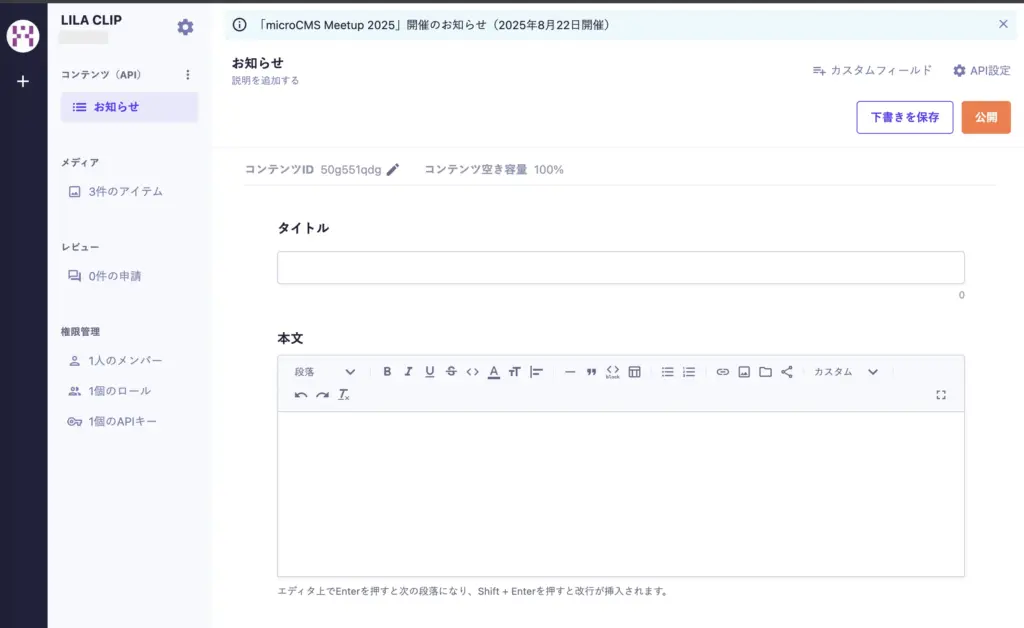Open 1個のロール roles page

tap(110, 391)
